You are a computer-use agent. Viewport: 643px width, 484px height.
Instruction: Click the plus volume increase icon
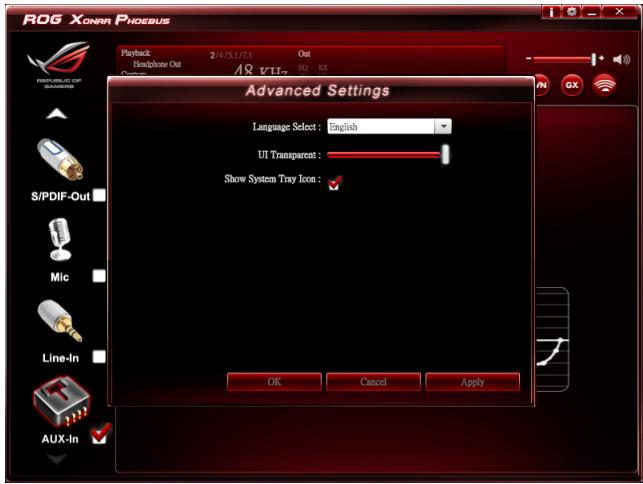(602, 58)
